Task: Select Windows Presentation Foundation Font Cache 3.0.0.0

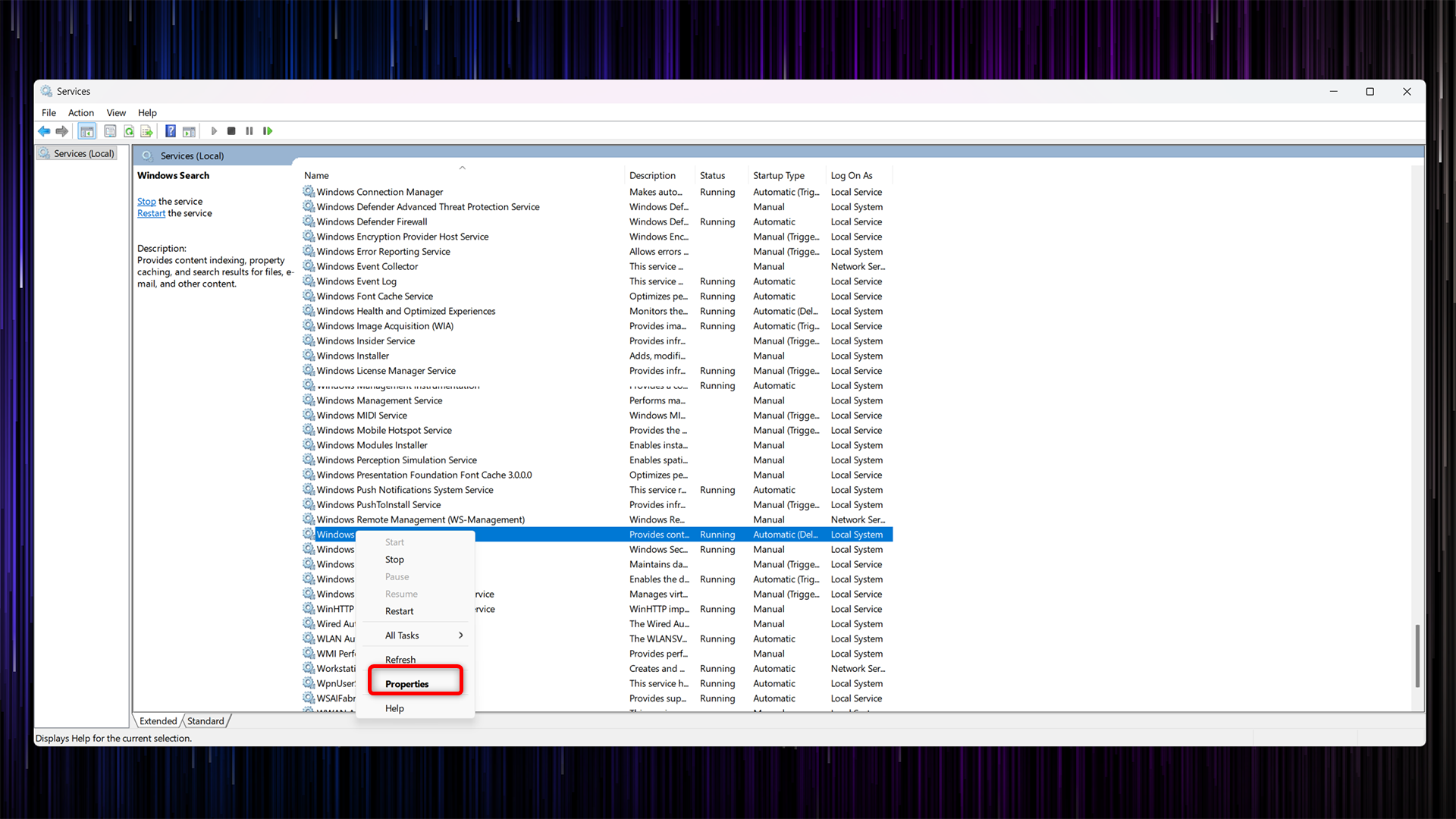Action: [597, 475]
